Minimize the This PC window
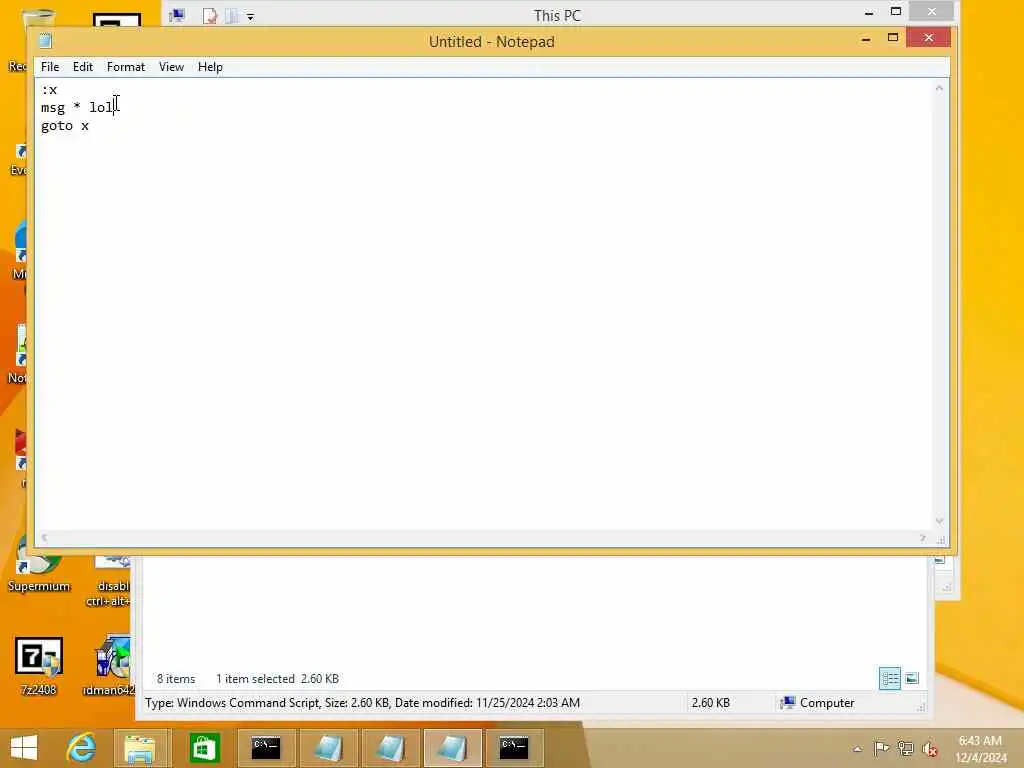 click(x=869, y=13)
